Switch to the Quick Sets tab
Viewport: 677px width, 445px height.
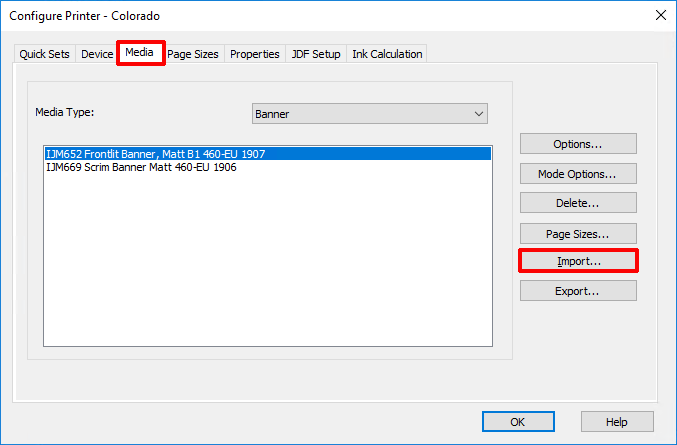44,54
